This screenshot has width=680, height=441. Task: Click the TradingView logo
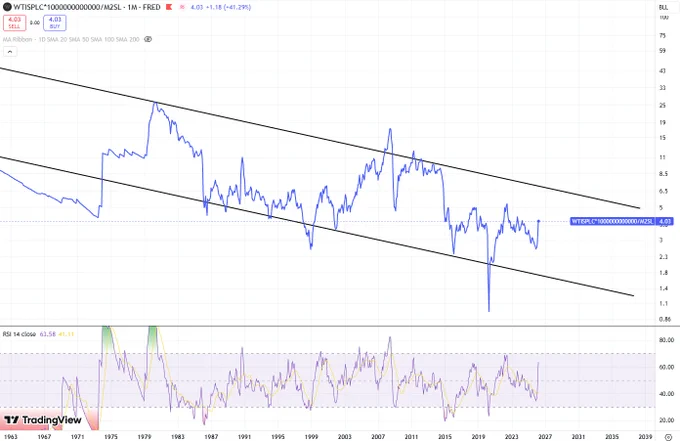[42, 420]
